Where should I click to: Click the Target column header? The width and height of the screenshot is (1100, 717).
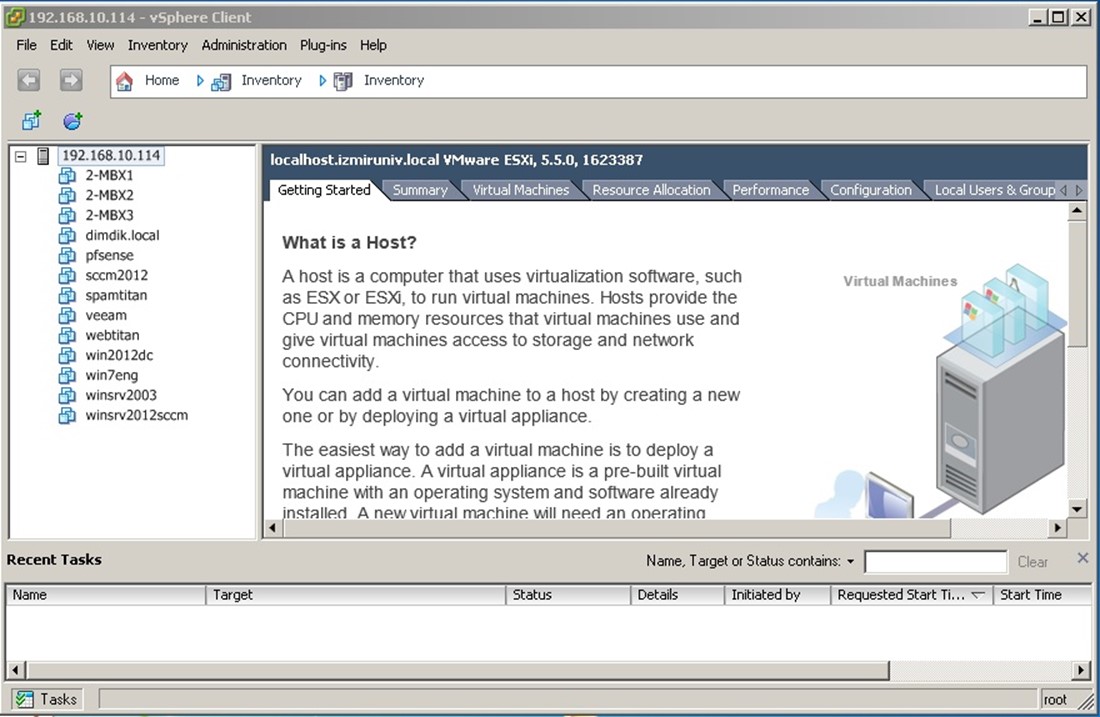[x=356, y=595]
